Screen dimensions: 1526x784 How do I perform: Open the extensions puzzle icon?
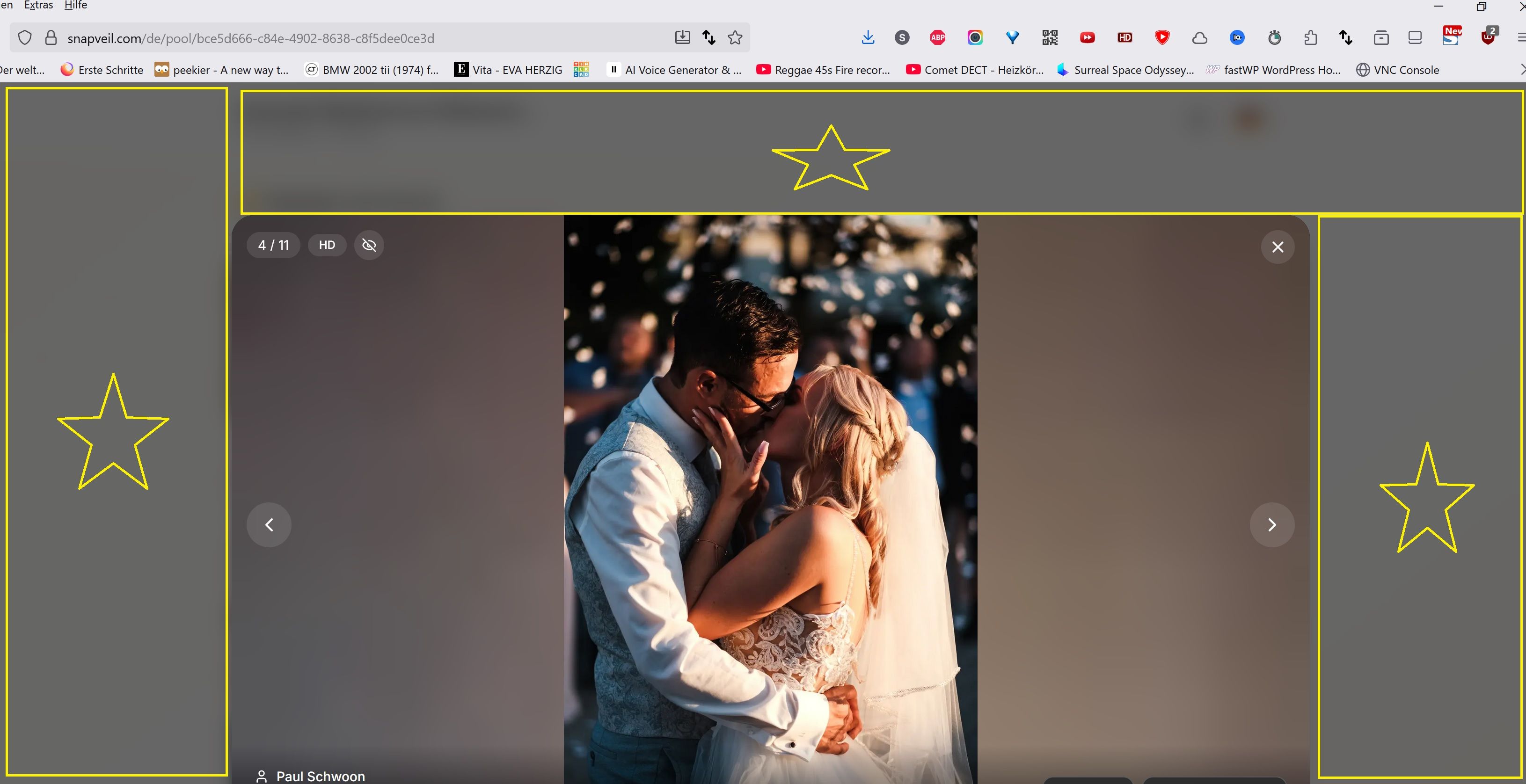coord(1310,38)
